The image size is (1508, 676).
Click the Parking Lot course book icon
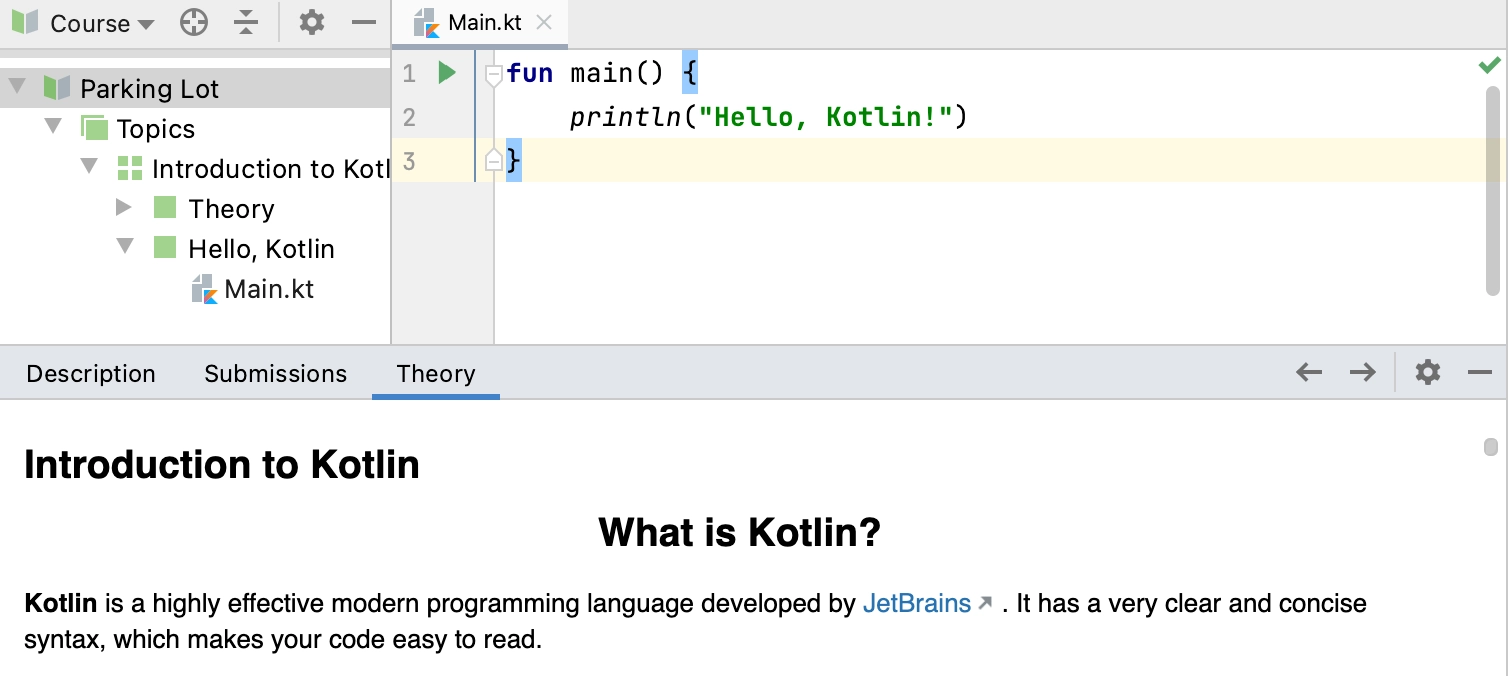[x=57, y=88]
